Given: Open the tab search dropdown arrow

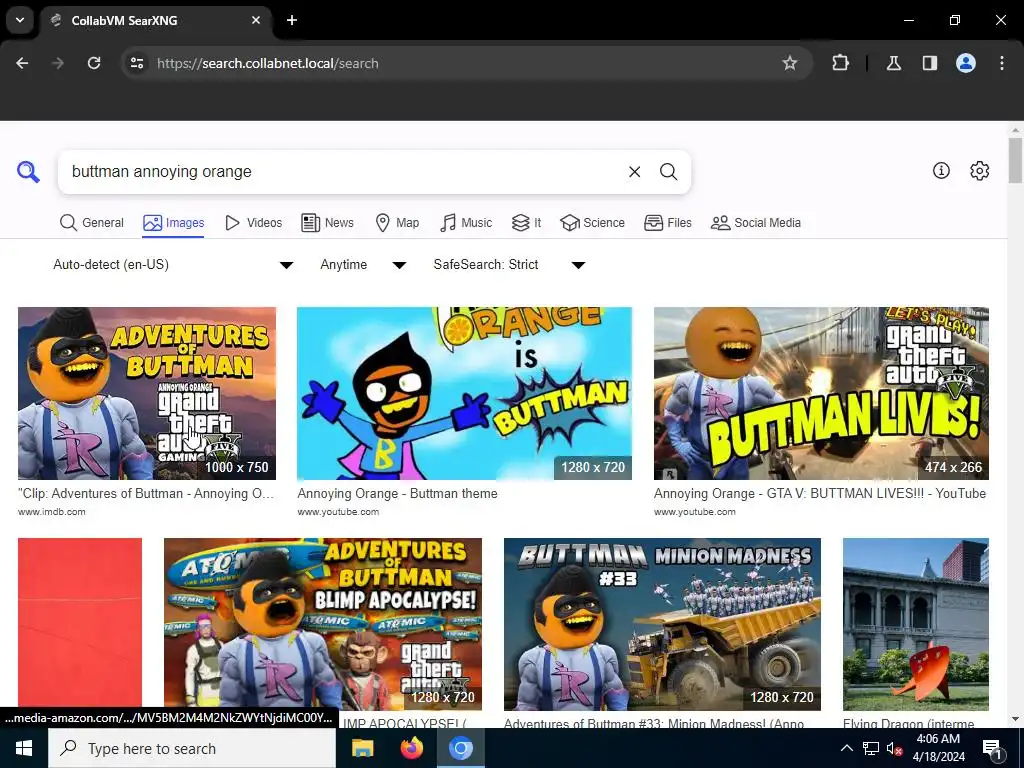Looking at the screenshot, I should (x=20, y=20).
